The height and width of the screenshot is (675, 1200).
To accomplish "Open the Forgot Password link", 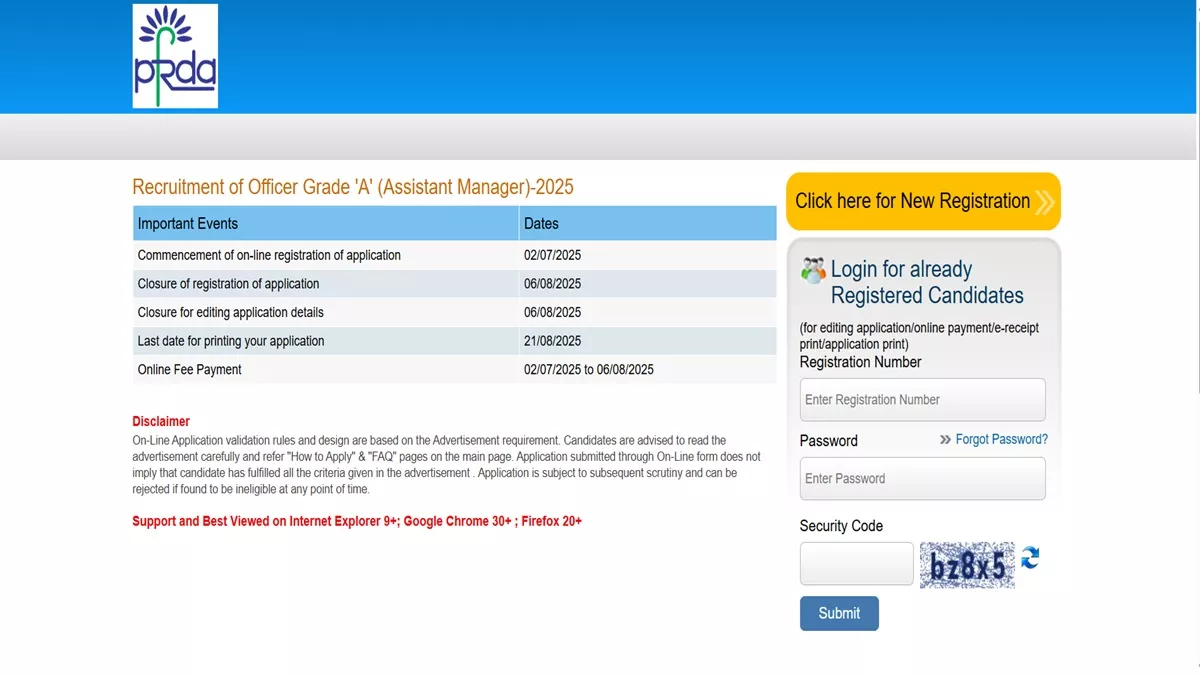I will pos(1002,440).
